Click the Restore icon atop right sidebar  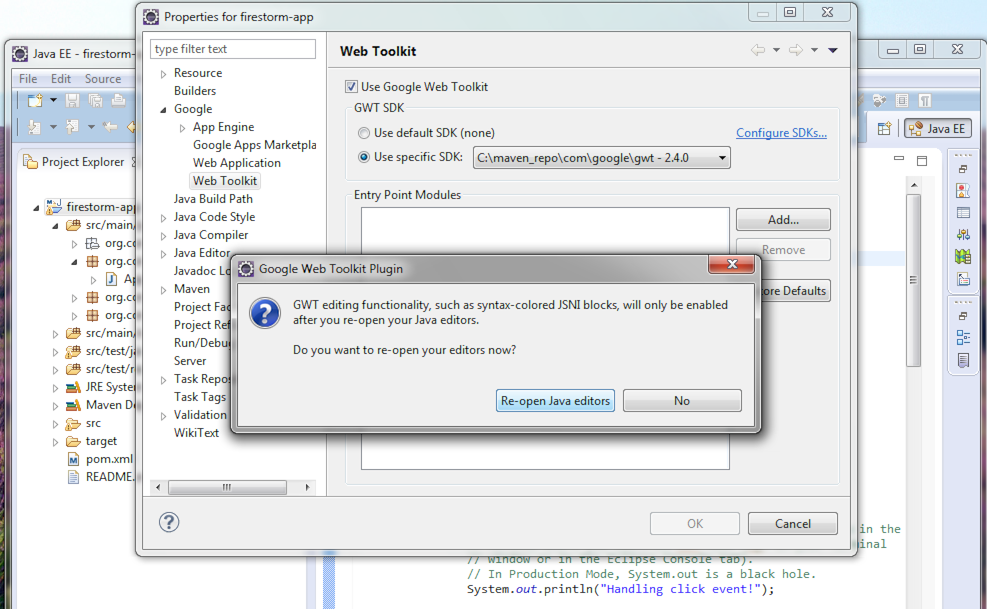(x=962, y=169)
